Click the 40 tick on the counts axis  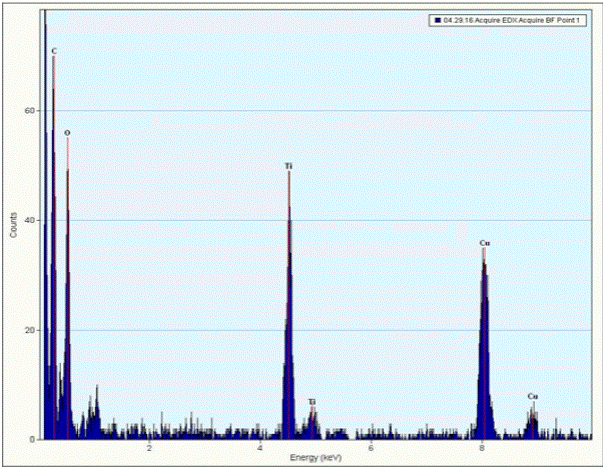[30, 220]
